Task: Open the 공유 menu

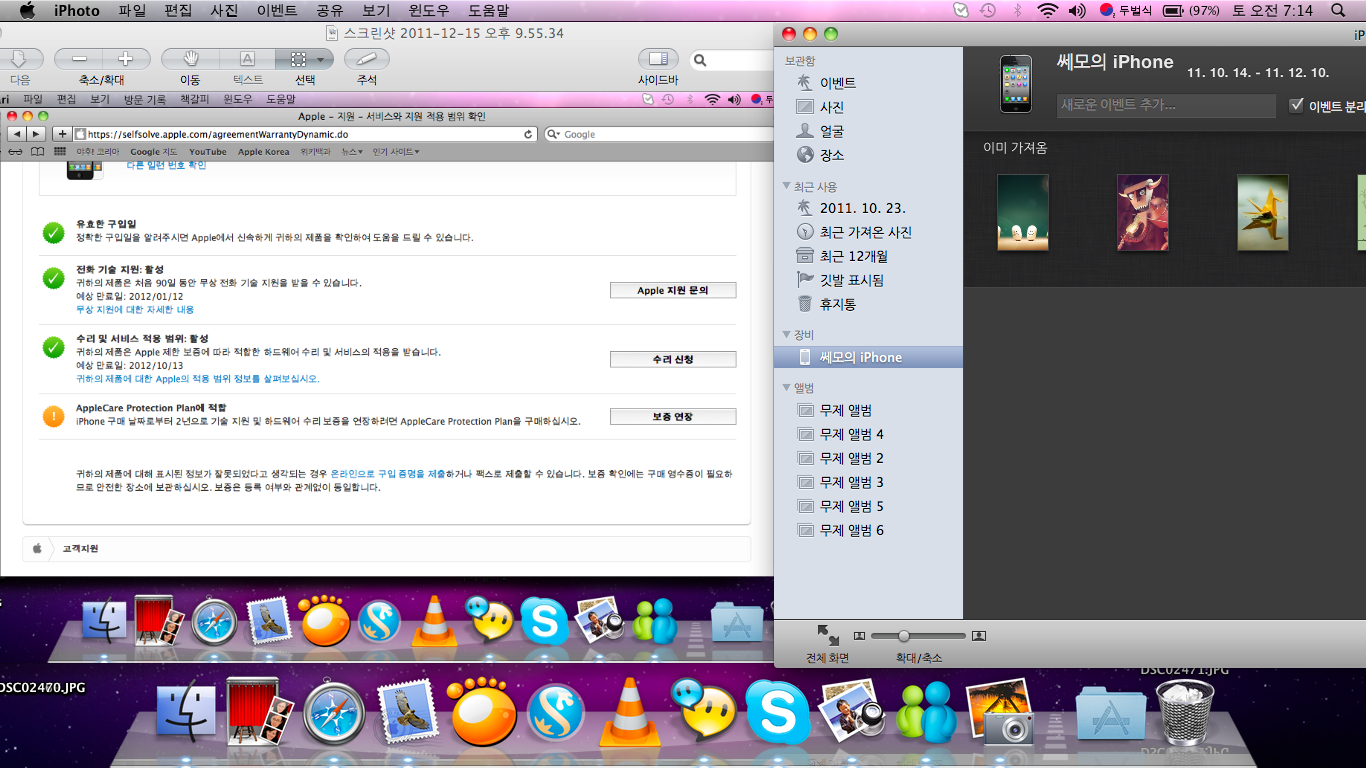Action: [330, 10]
